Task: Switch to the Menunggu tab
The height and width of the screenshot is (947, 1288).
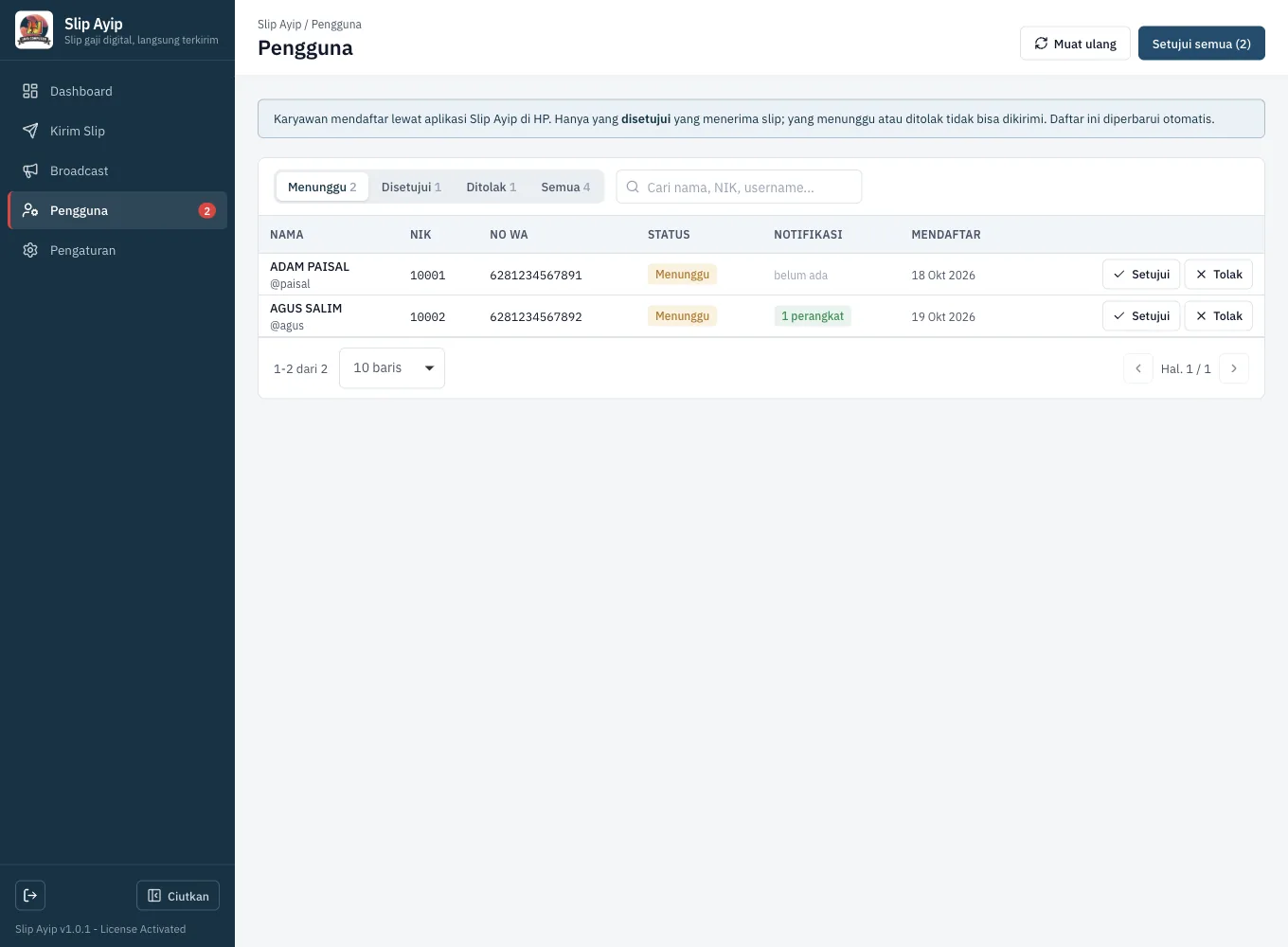Action: tap(322, 187)
